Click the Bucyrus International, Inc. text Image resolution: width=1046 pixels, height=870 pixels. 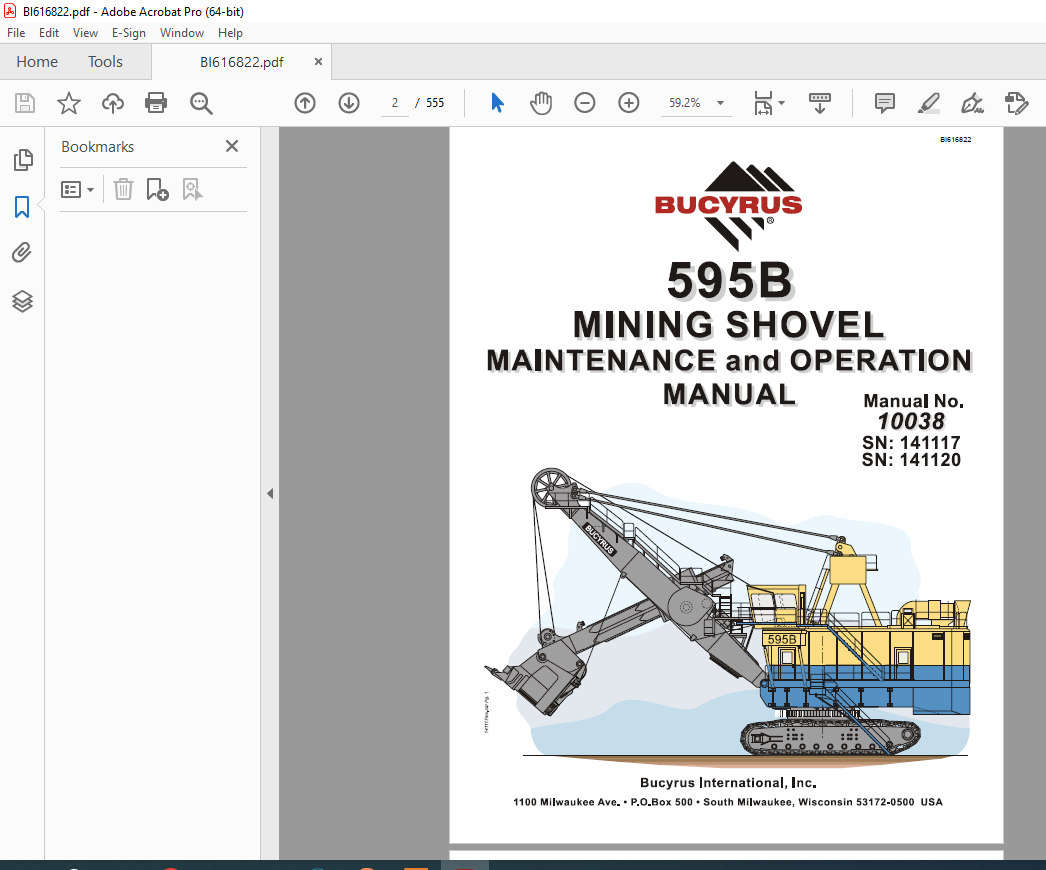[728, 783]
